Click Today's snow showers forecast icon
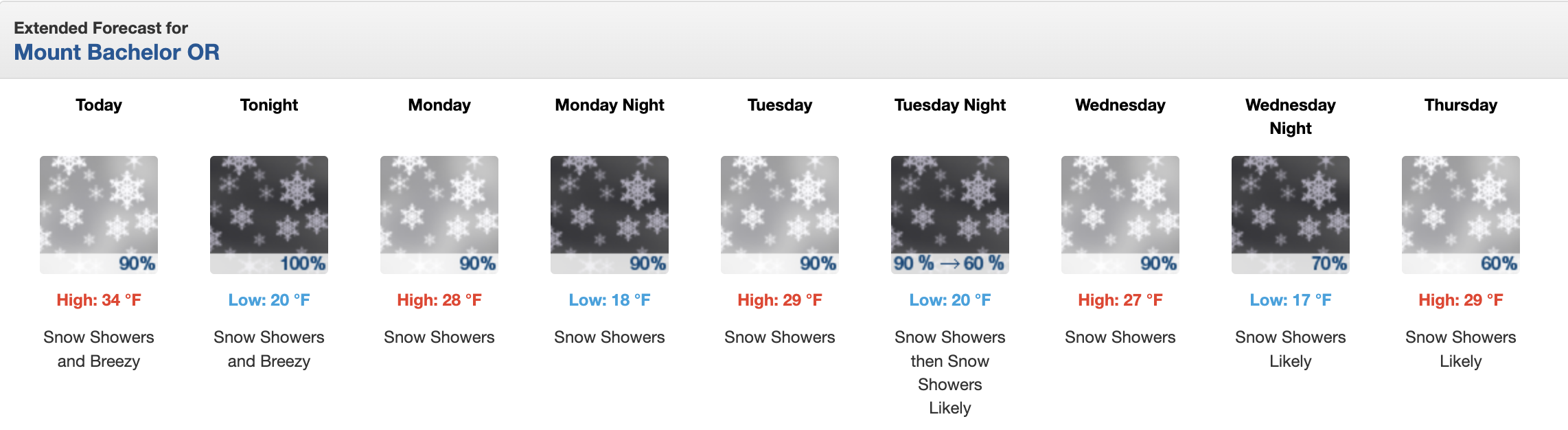Screen dimensions: 1568x430 click(99, 215)
